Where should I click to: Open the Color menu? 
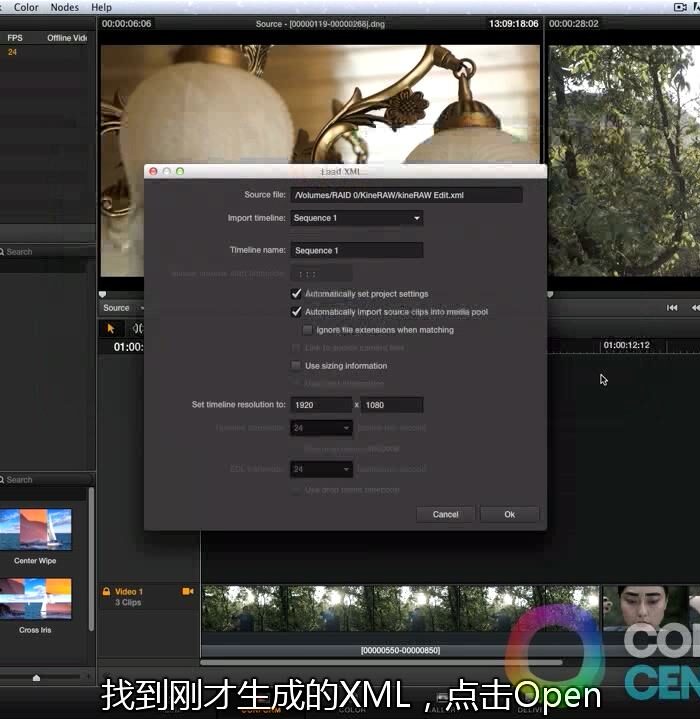pyautogui.click(x=26, y=7)
